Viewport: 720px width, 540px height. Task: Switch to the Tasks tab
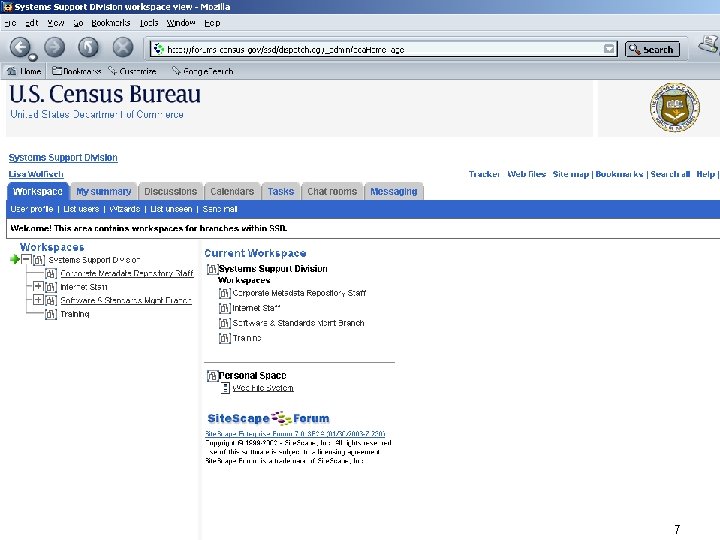(x=281, y=191)
